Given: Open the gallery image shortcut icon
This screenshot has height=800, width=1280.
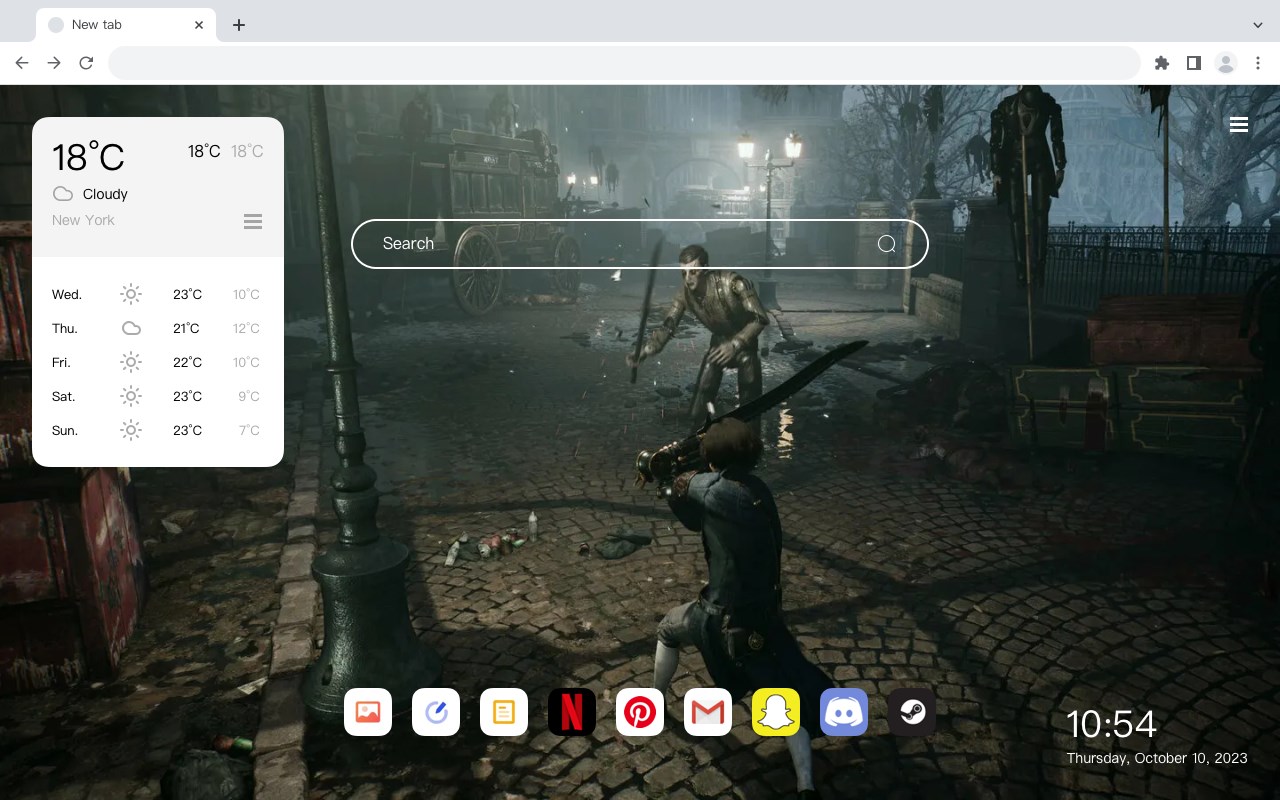Looking at the screenshot, I should 368,712.
